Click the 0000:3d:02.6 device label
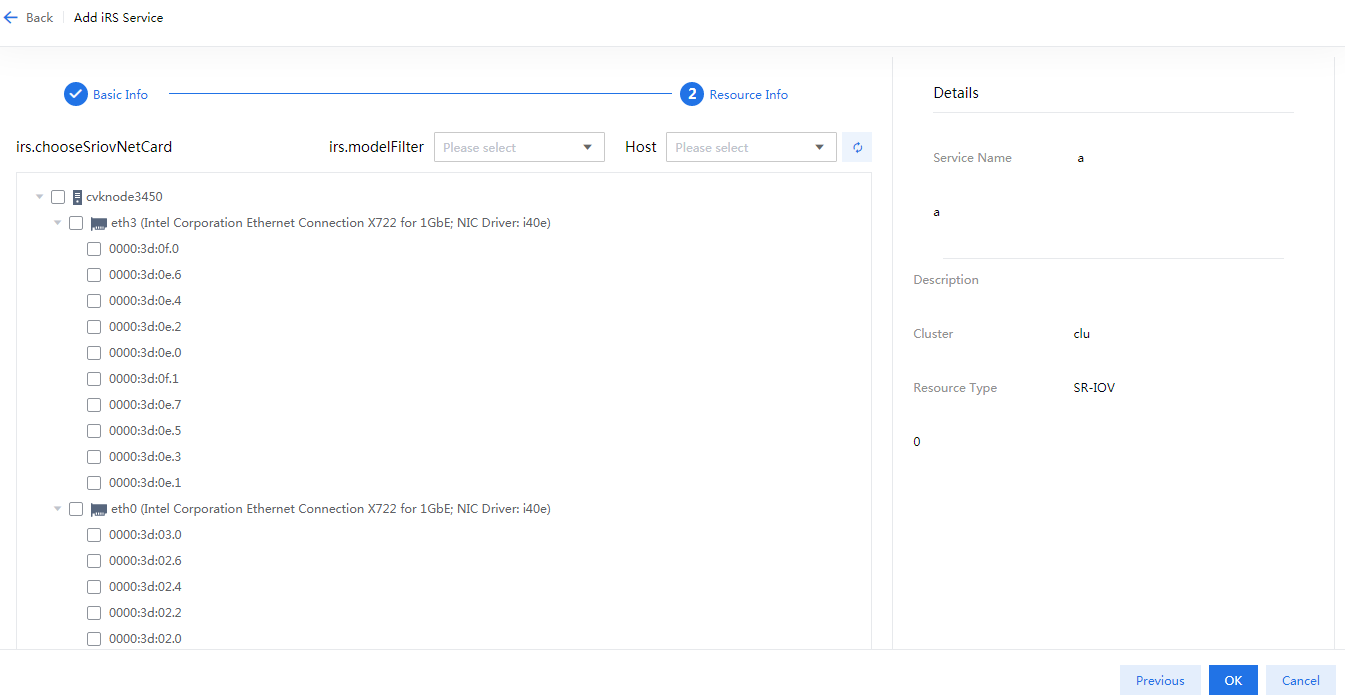The image size is (1345, 700). pos(145,561)
